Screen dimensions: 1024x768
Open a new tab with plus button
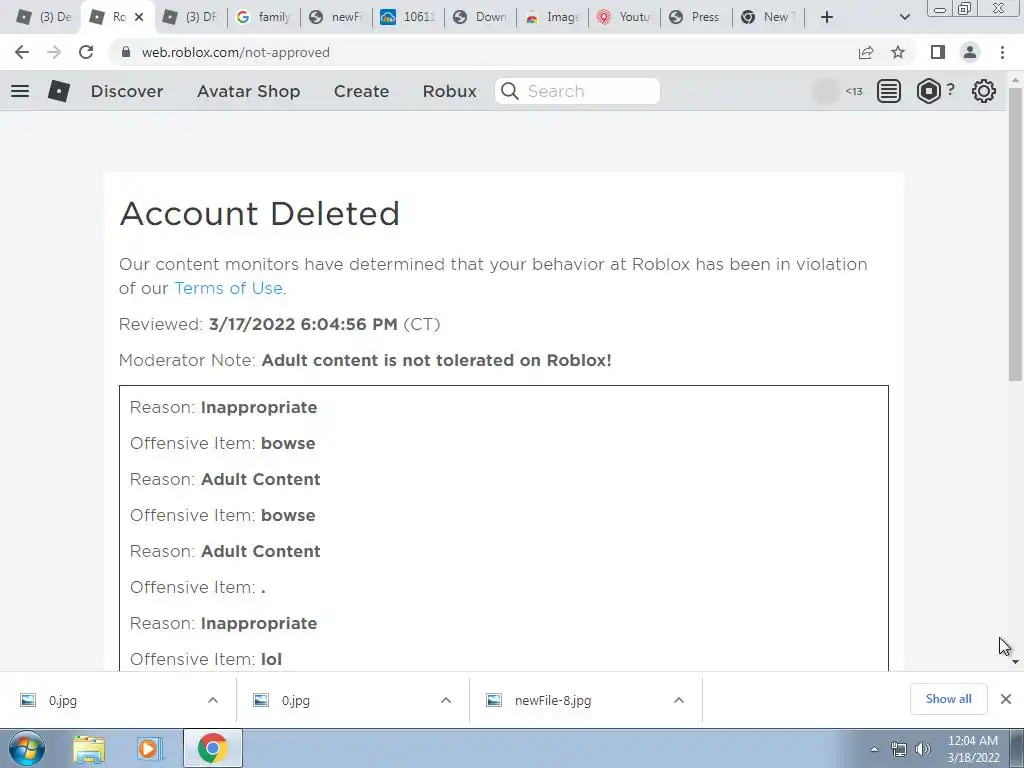click(x=827, y=17)
